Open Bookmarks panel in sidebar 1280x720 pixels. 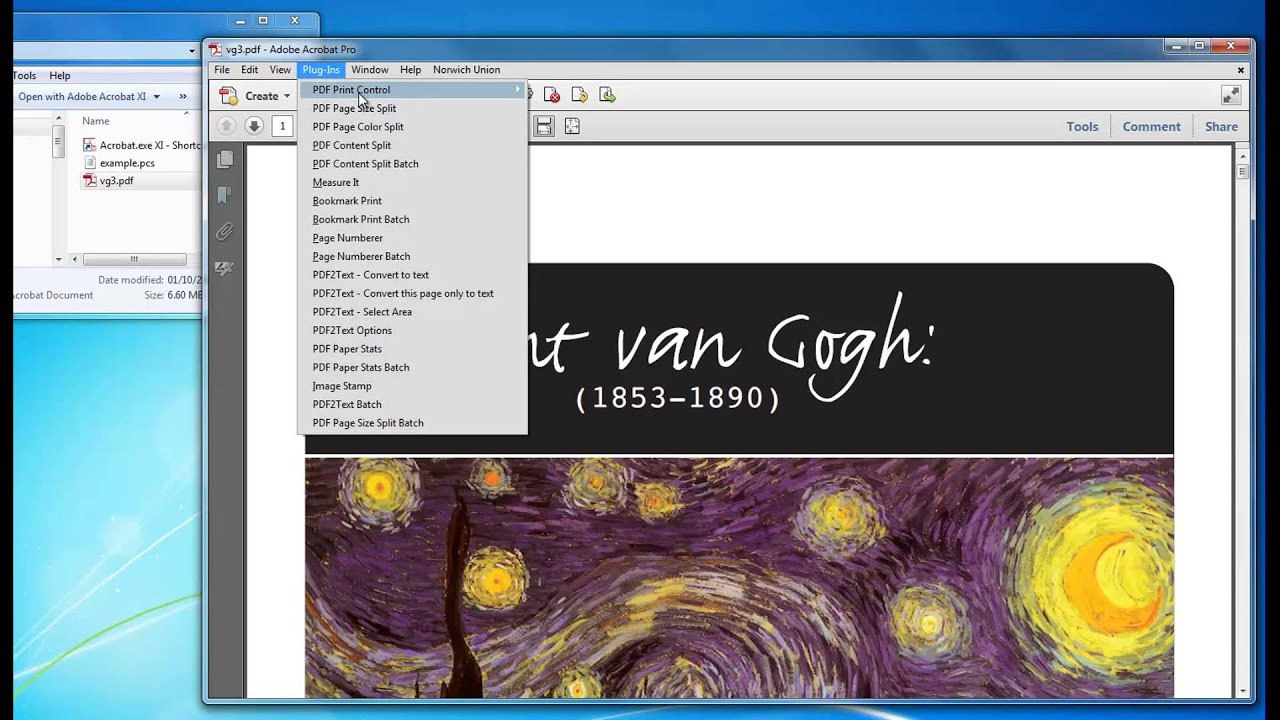tap(225, 195)
